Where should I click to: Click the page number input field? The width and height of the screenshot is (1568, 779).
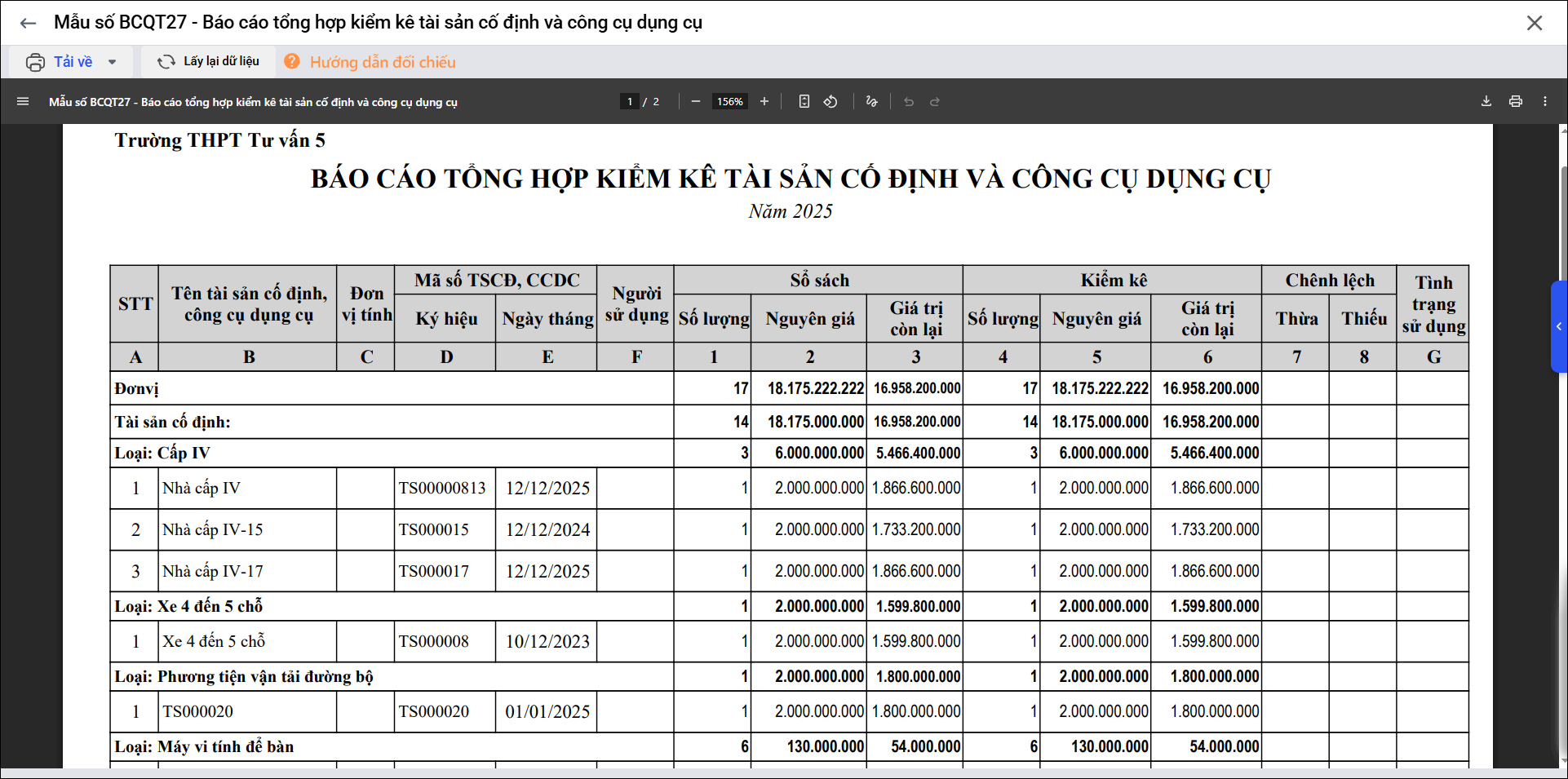pyautogui.click(x=629, y=101)
